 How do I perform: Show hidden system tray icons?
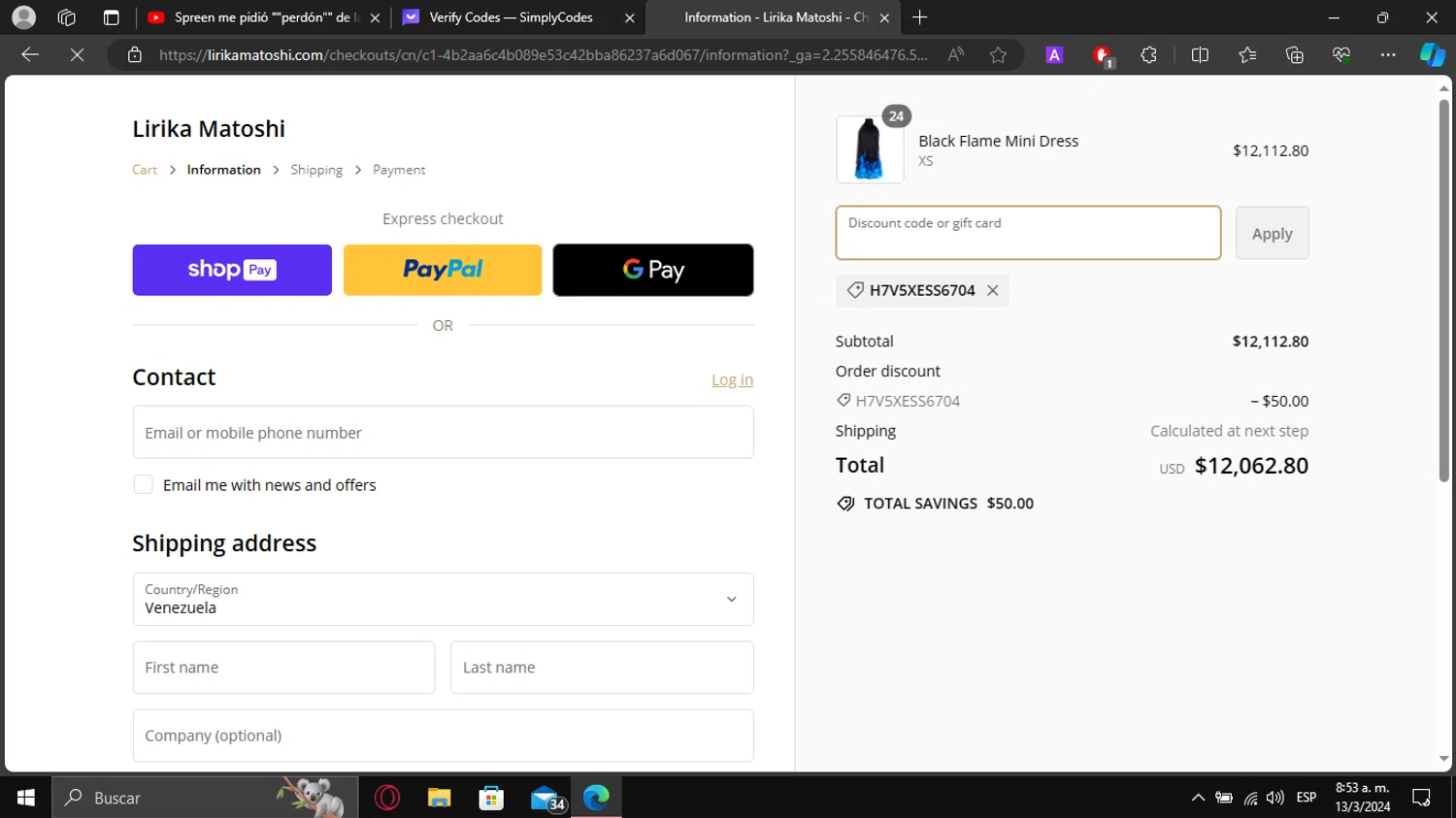[1198, 798]
